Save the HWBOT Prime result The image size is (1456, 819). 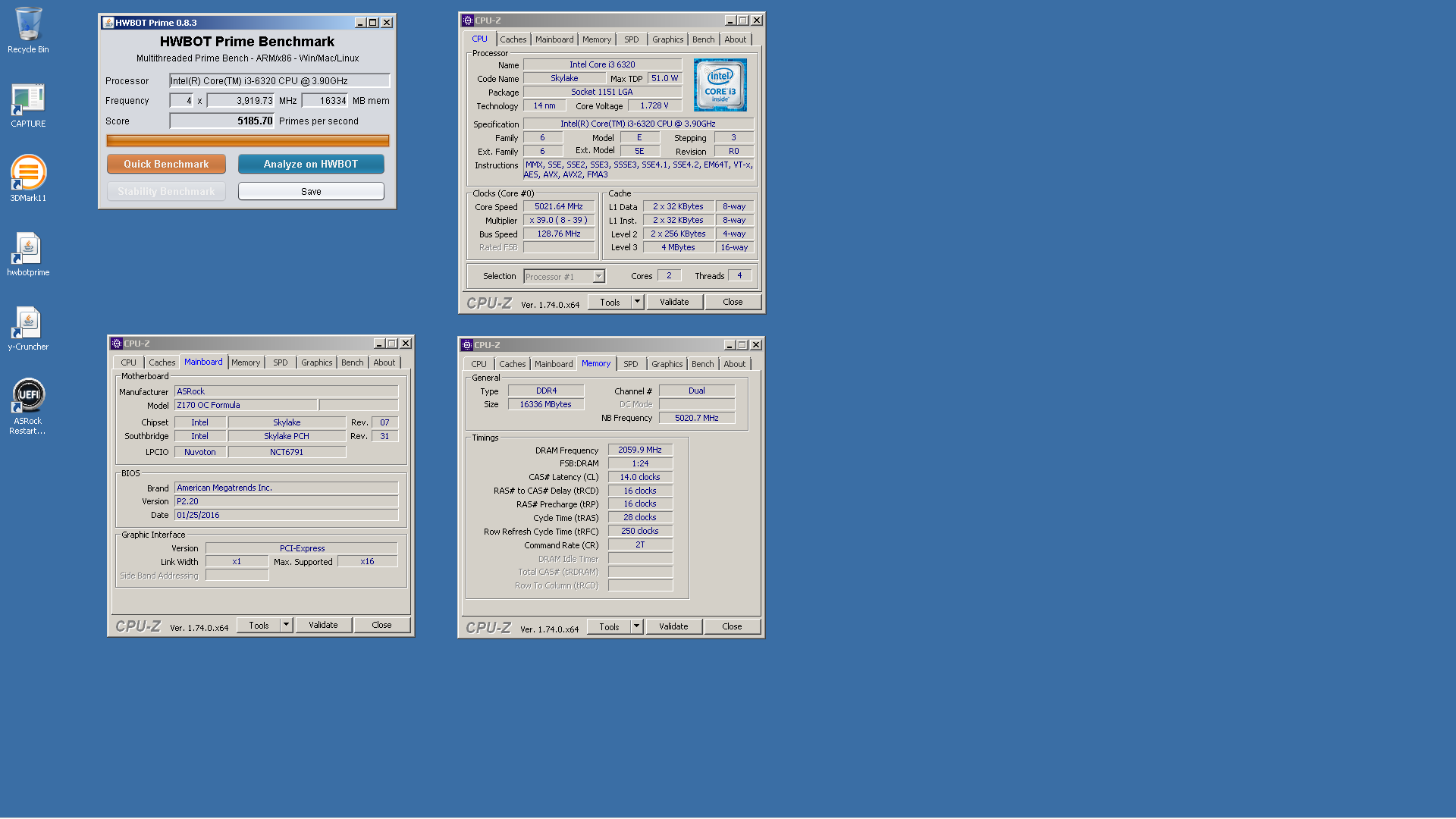point(311,191)
